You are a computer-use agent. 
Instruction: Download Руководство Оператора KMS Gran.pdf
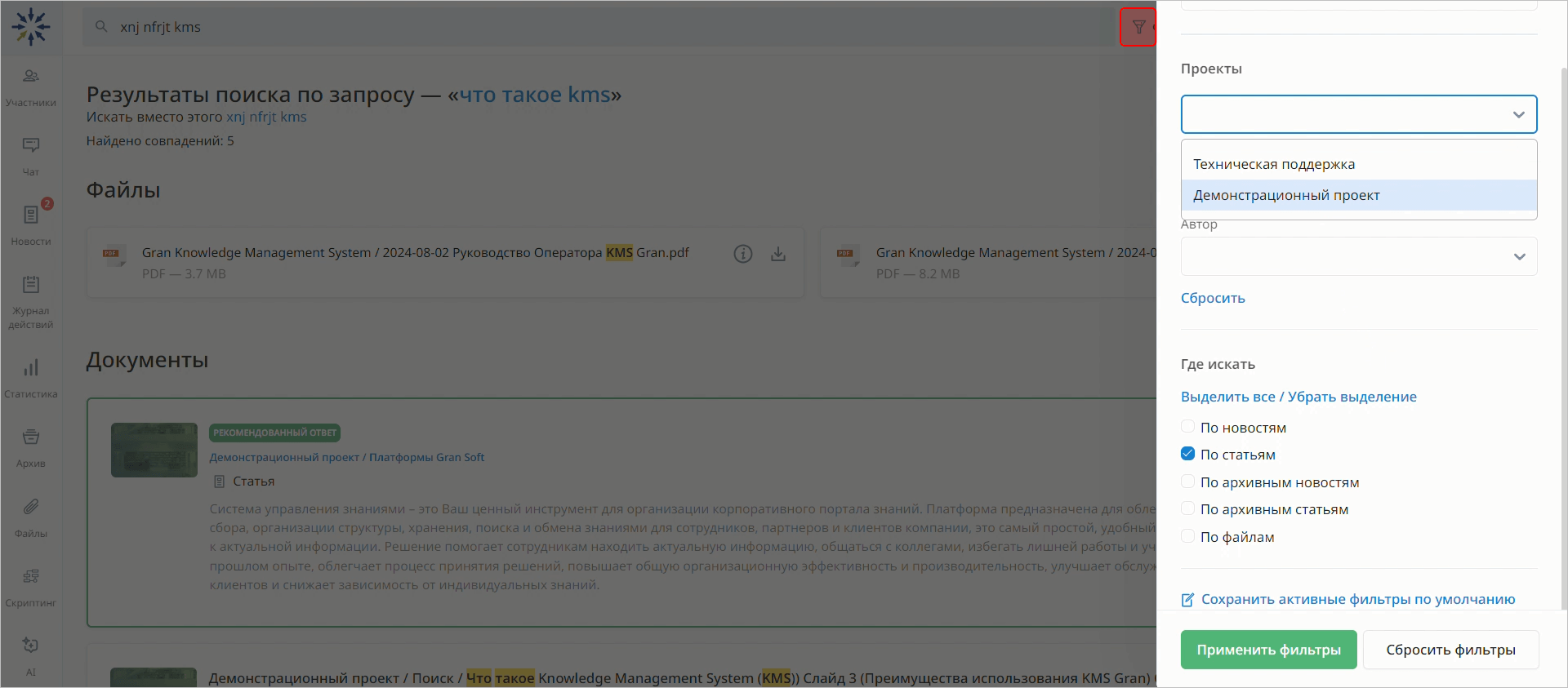click(x=778, y=254)
